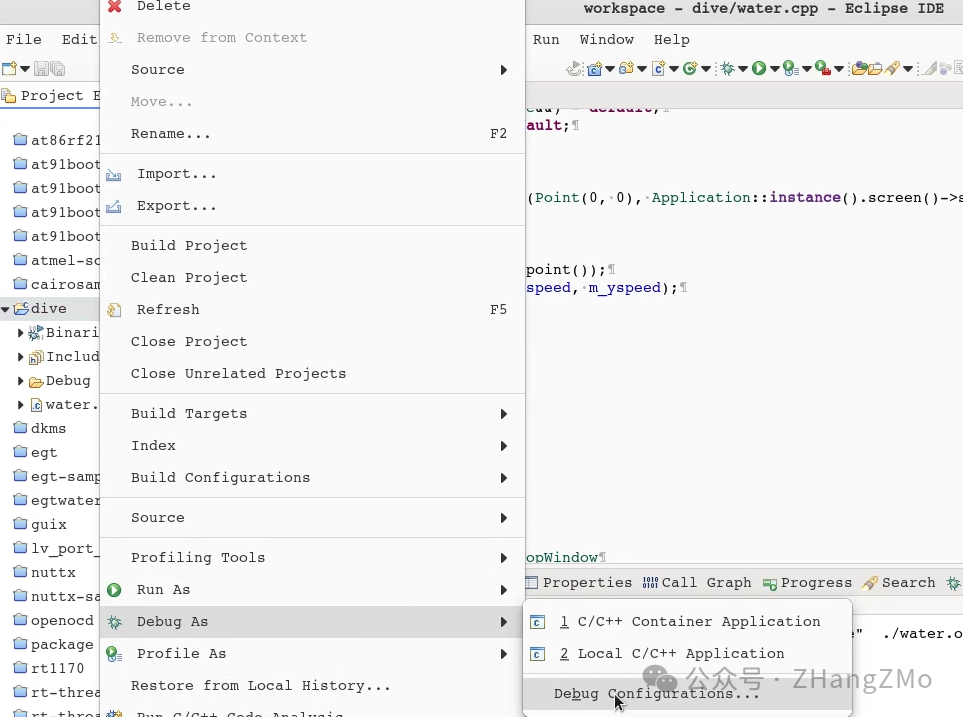Click Refresh in the context menu
This screenshot has width=963, height=717.
[x=312, y=310]
